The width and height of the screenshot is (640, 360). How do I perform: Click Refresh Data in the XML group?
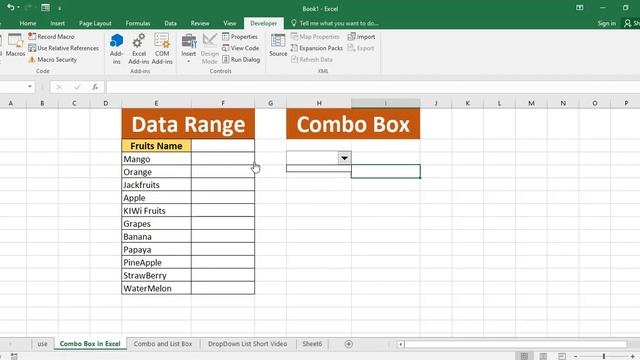(312, 59)
